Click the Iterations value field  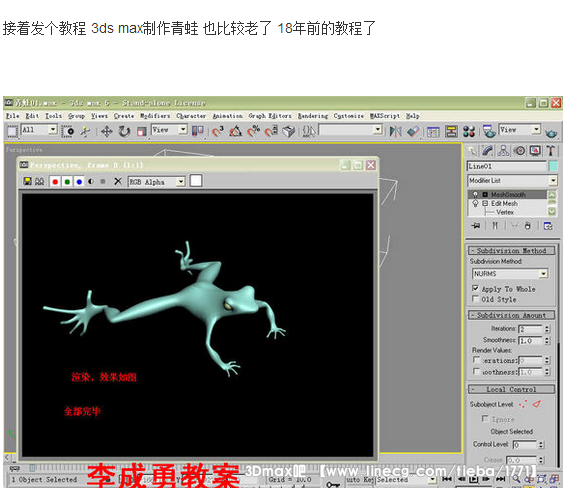531,329
